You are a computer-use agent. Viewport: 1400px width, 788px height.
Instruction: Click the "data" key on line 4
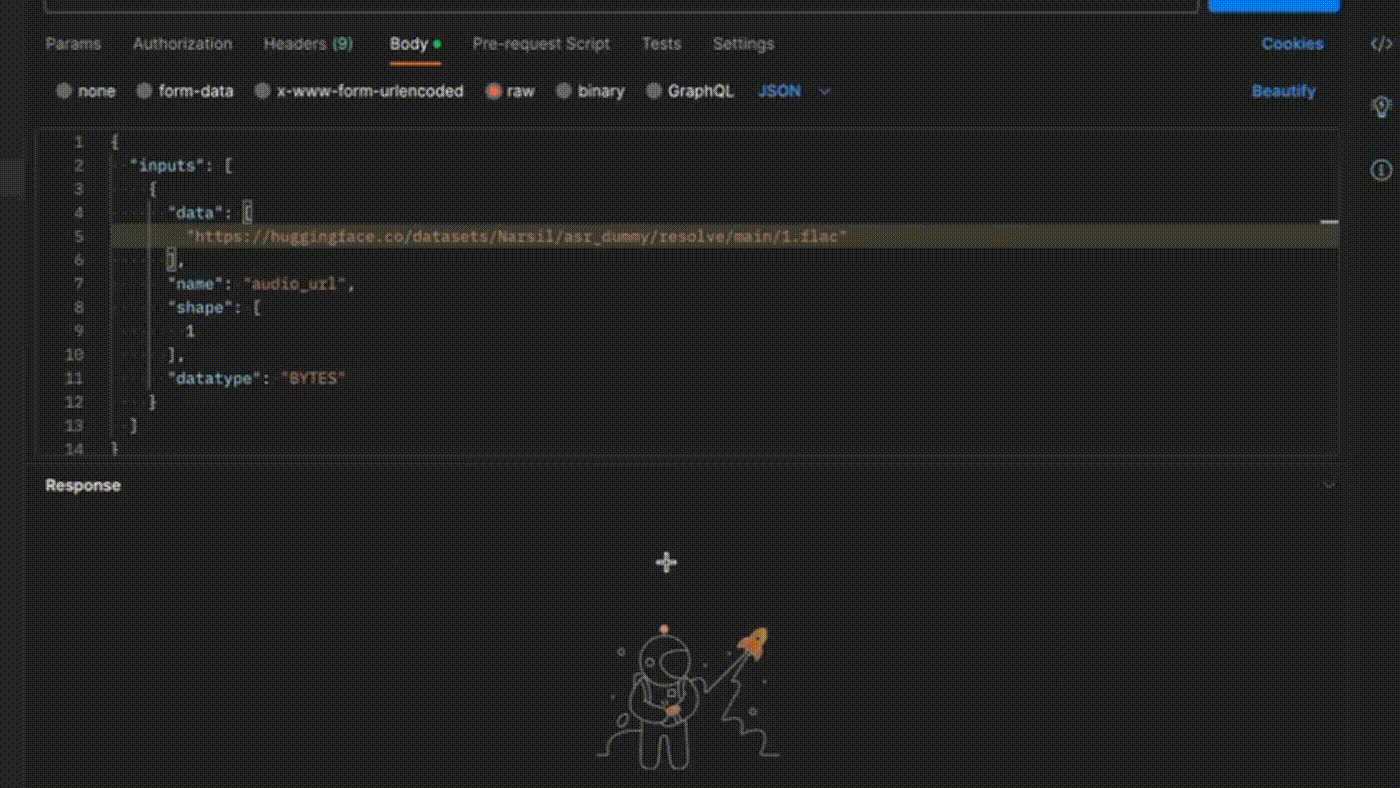coord(196,213)
